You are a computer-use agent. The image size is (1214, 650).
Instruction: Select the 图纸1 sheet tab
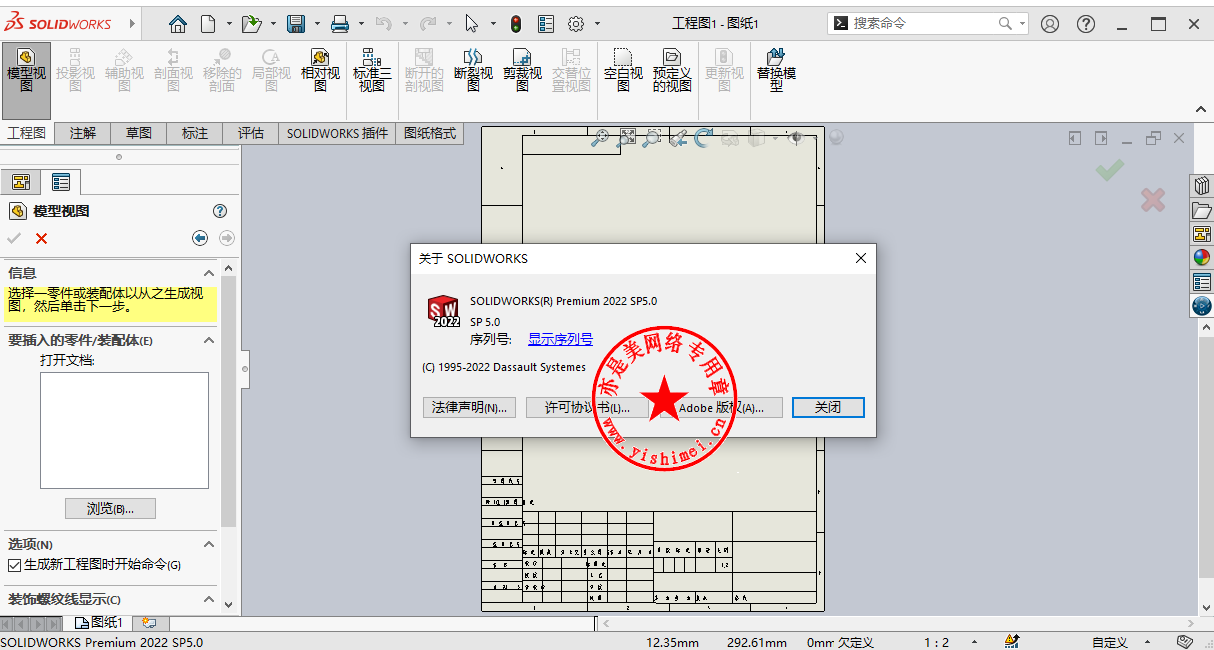(99, 623)
